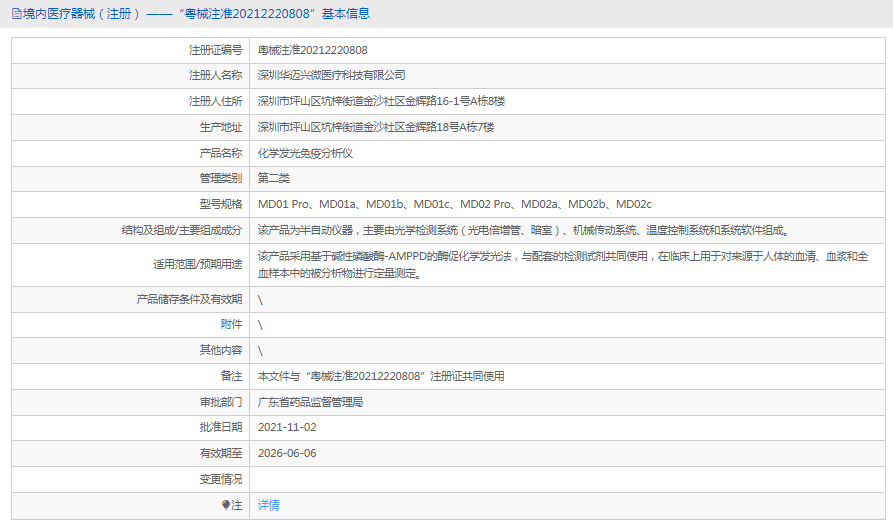893x525 pixels.
Task: Select the text starting 该产品为半自动仪器
Action: tap(524, 230)
